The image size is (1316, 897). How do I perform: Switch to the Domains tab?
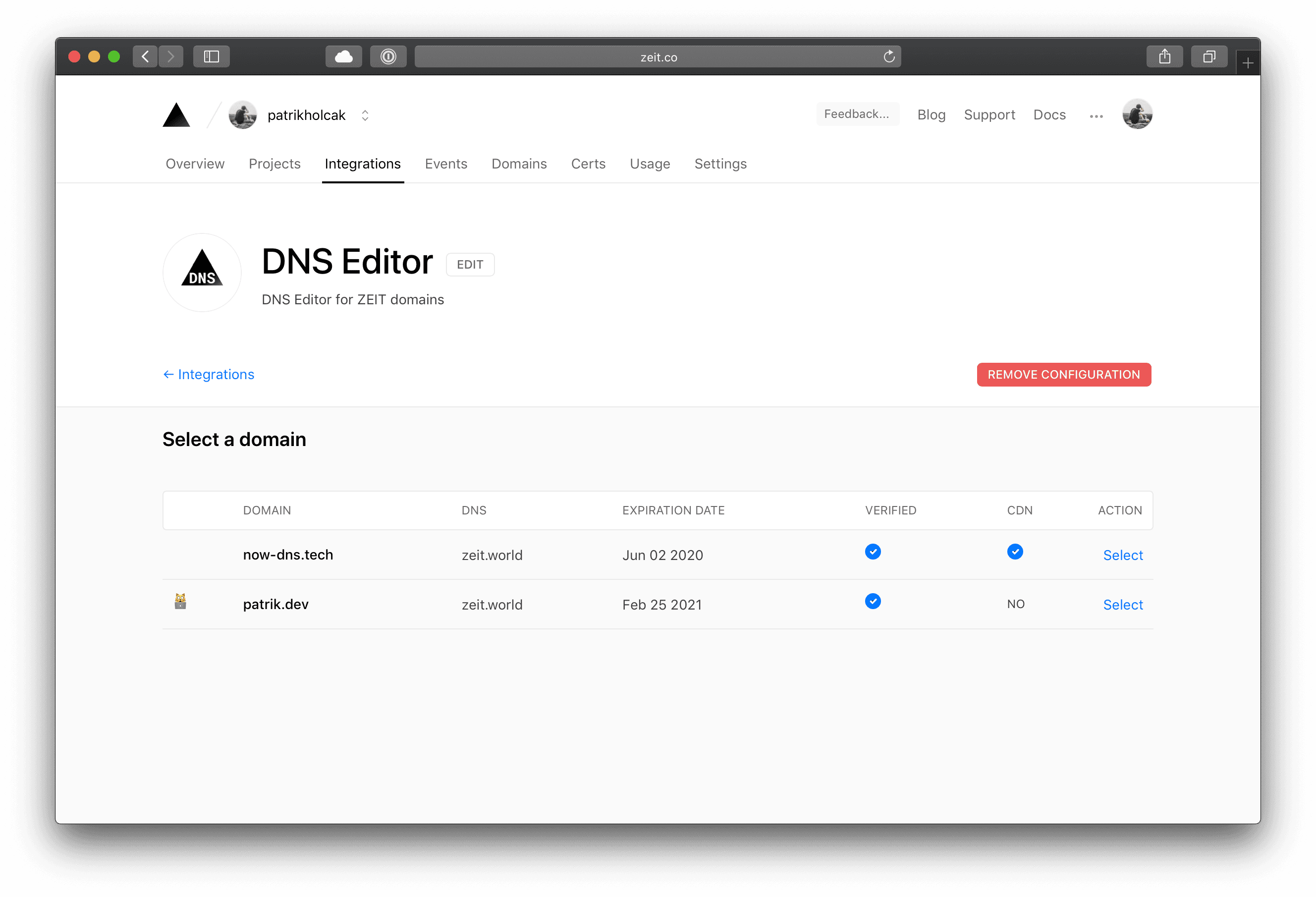pos(519,164)
